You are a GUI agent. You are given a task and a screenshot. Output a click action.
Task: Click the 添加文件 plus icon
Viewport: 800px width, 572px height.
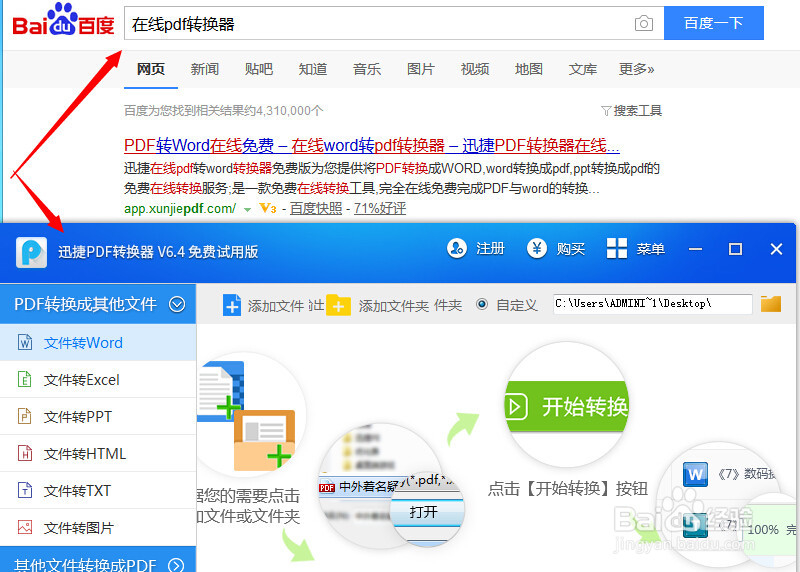[x=232, y=305]
